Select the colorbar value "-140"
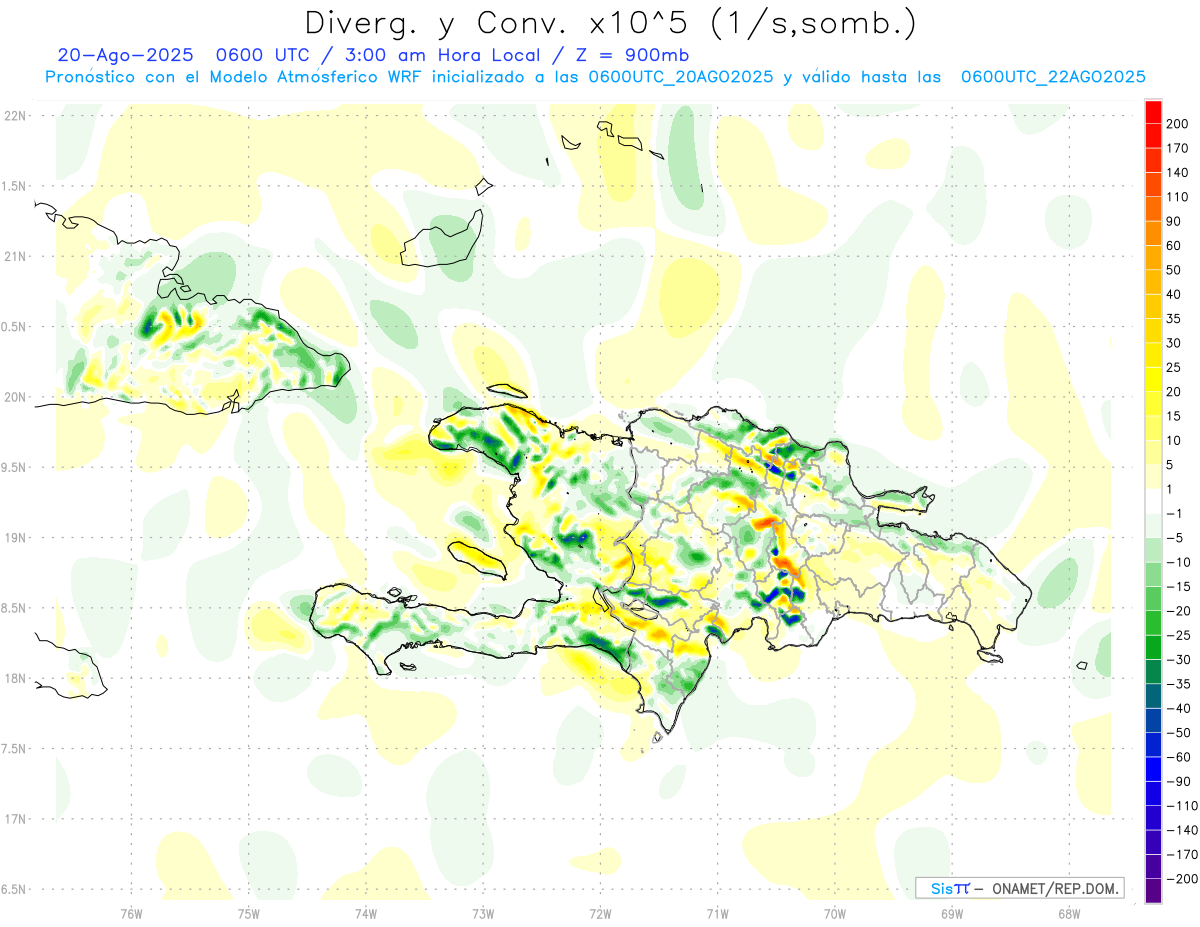Viewport: 1200px width, 927px height. click(x=1181, y=830)
